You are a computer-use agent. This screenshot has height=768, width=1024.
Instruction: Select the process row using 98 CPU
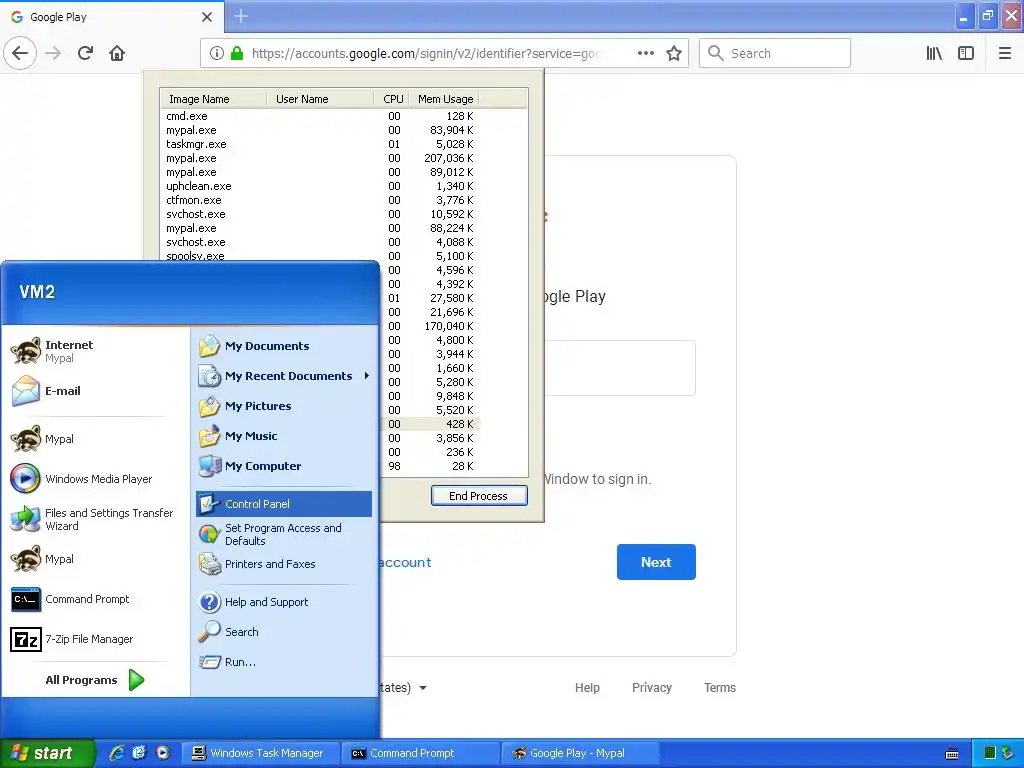coord(430,466)
